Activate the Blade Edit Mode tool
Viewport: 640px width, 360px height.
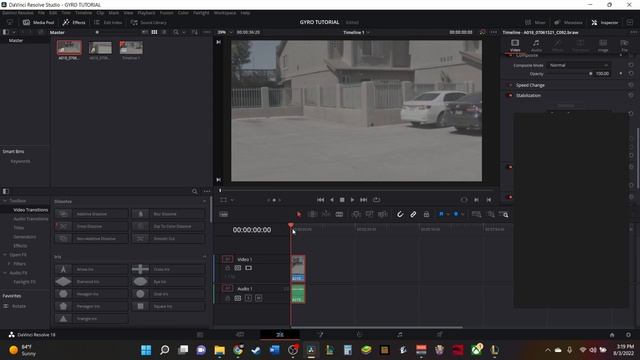339,214
